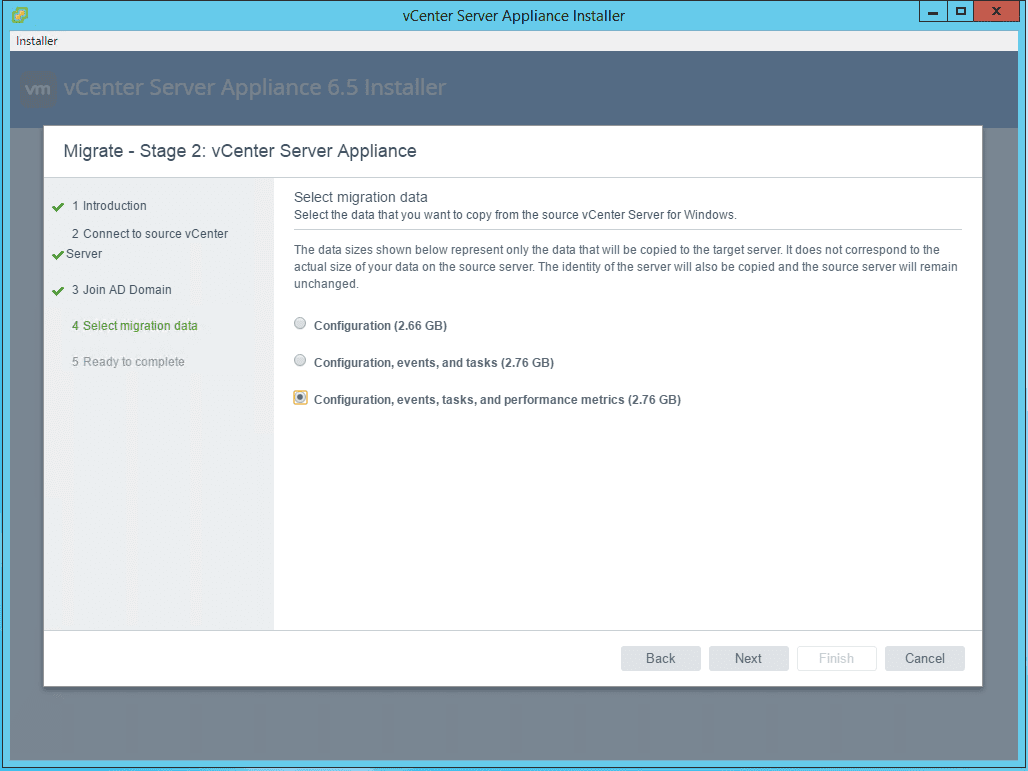Click the Configuration (2.66 GB) label text

pos(380,326)
